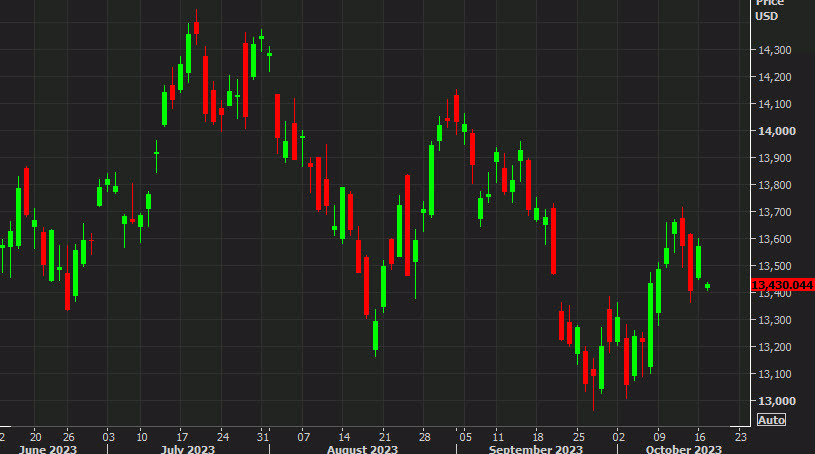Click date tick 23 on time axis
The height and width of the screenshot is (454, 815).
[x=741, y=437]
